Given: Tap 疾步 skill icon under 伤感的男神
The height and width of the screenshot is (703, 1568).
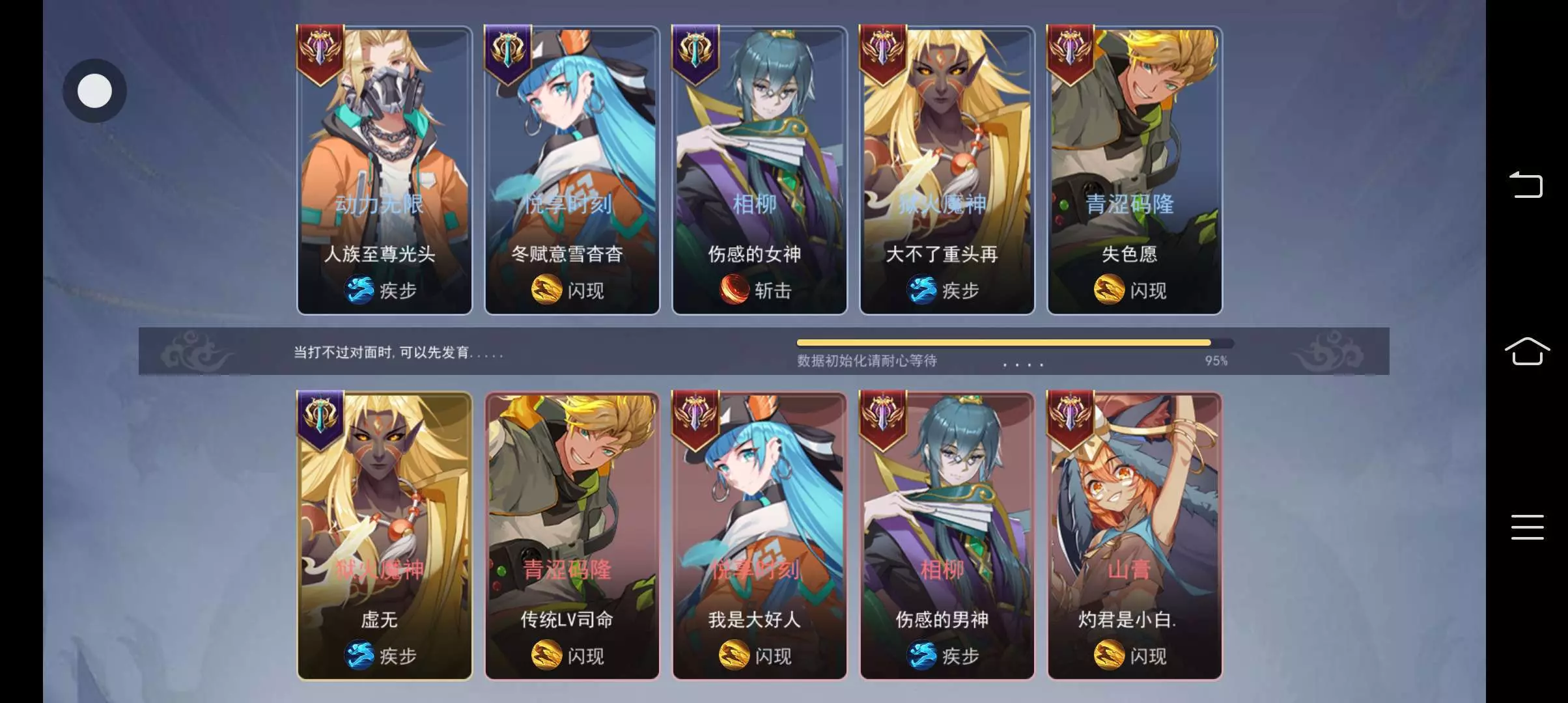Looking at the screenshot, I should (923, 655).
